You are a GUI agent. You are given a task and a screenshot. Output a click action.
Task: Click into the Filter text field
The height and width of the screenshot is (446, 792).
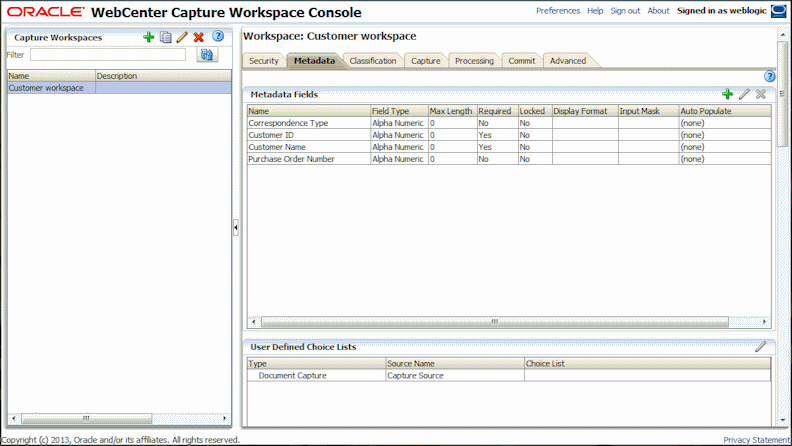pyautogui.click(x=108, y=55)
